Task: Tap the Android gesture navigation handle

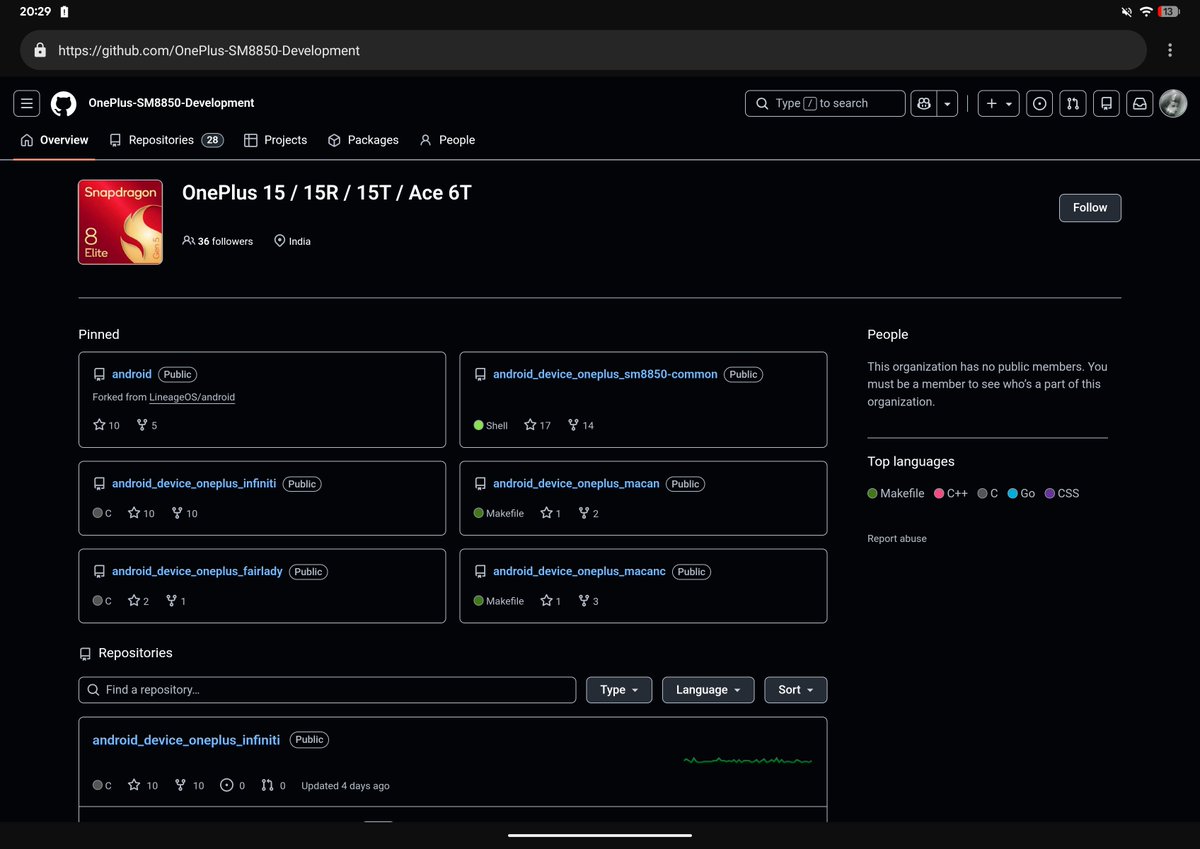Action: tap(600, 835)
